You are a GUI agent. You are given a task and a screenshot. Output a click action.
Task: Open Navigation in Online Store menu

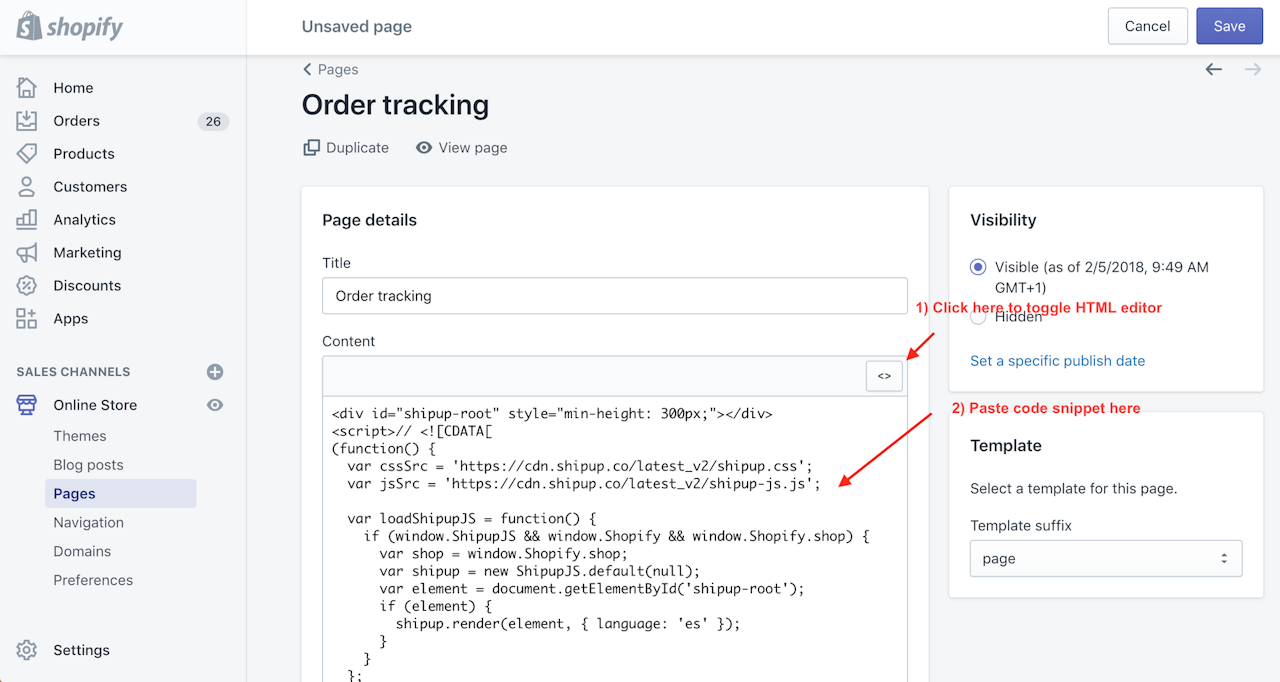pos(89,522)
